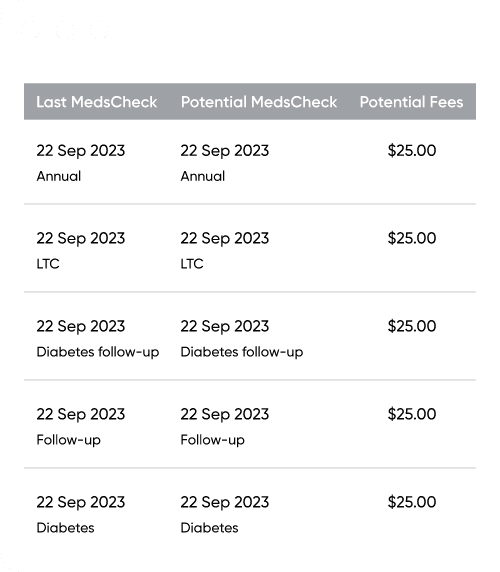500x572 pixels.
Task: Click the Last MedsCheck column header
Action: (x=97, y=102)
